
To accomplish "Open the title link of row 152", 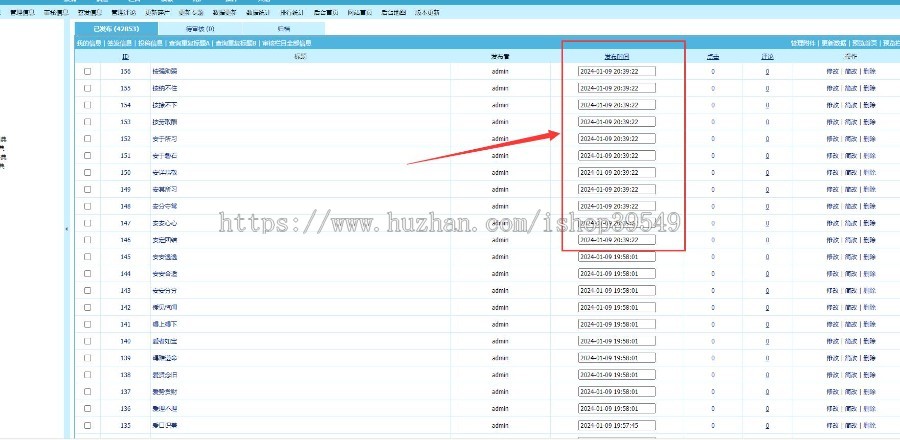I will (165, 139).
